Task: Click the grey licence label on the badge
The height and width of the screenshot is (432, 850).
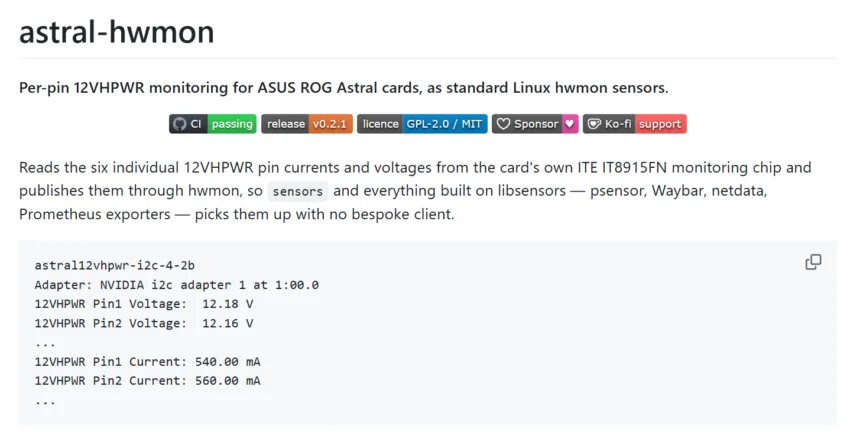Action: tap(380, 124)
